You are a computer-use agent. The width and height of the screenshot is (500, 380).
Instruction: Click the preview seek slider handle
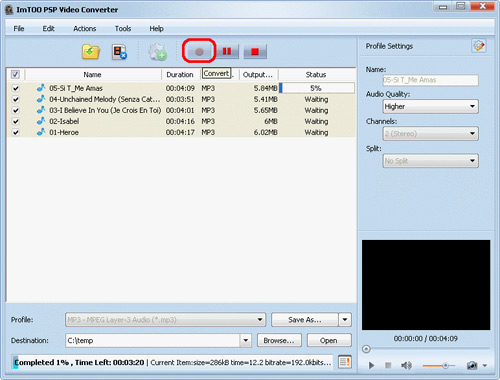coord(366,349)
